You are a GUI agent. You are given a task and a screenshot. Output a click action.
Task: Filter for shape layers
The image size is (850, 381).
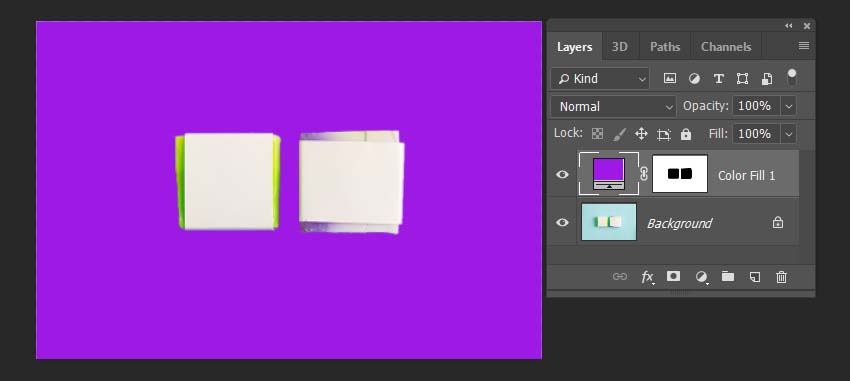tap(743, 79)
